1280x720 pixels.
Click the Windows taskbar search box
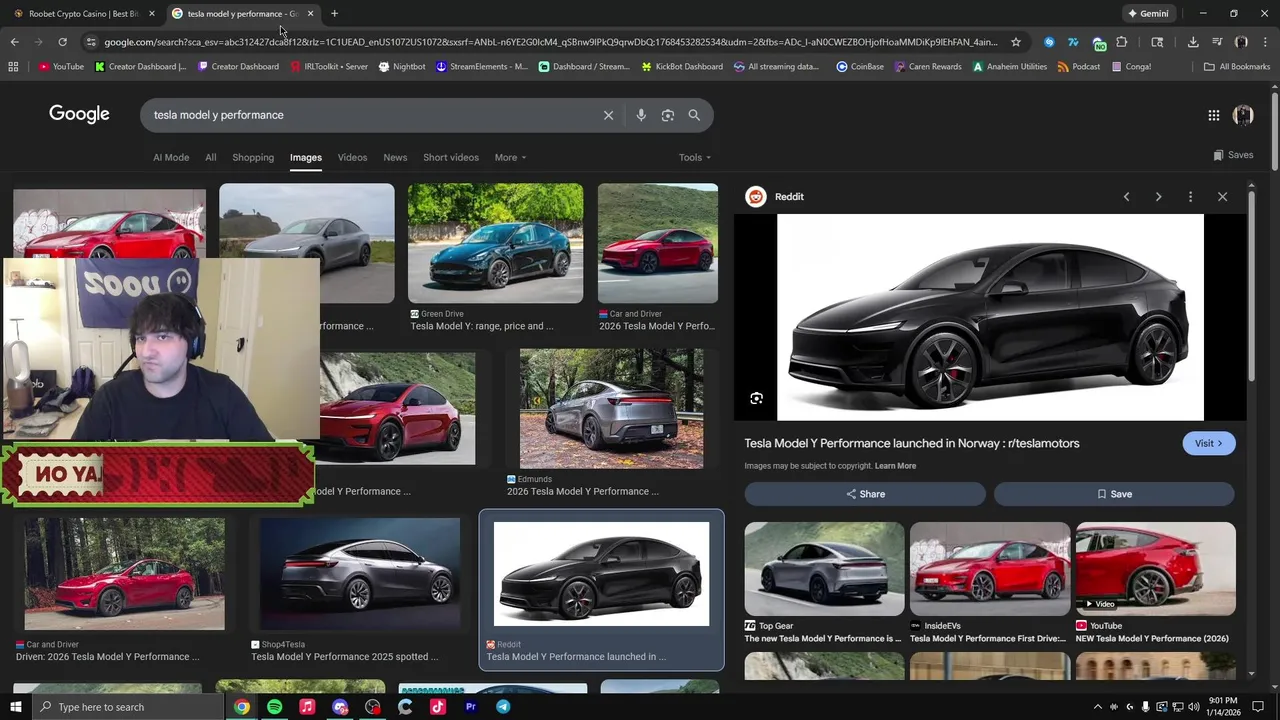127,707
